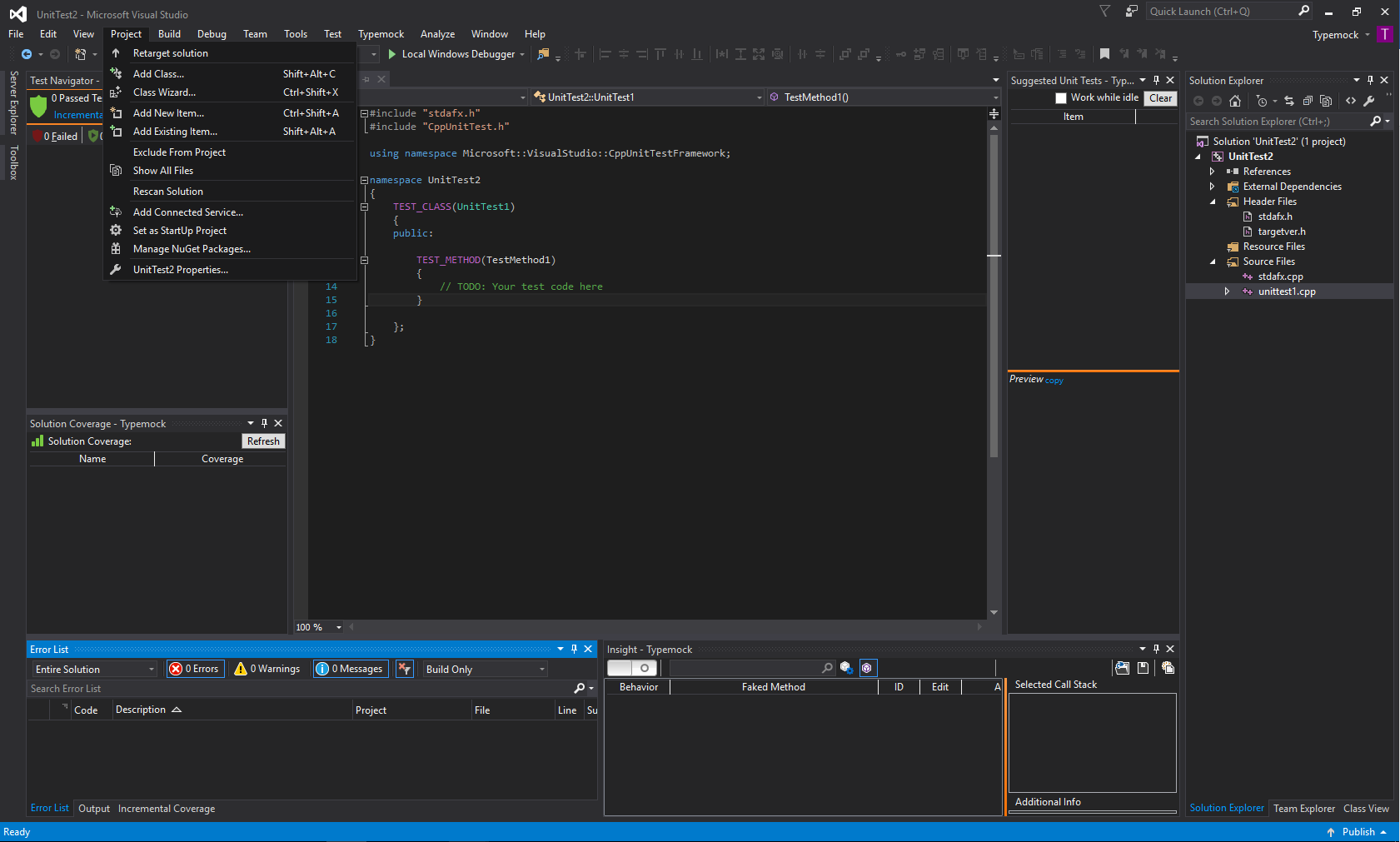Expand the References tree node
The height and width of the screenshot is (842, 1400).
point(1213,172)
